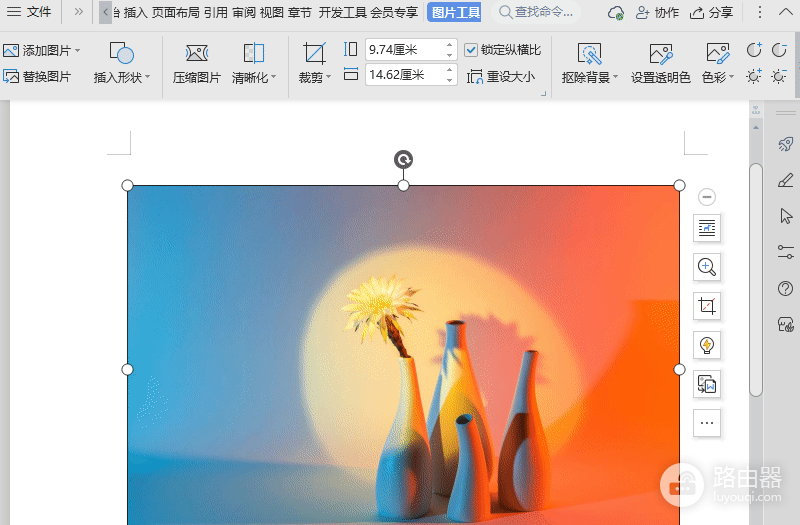Click the minus collapse floating toolbar icon
The image size is (800, 525).
tap(707, 196)
